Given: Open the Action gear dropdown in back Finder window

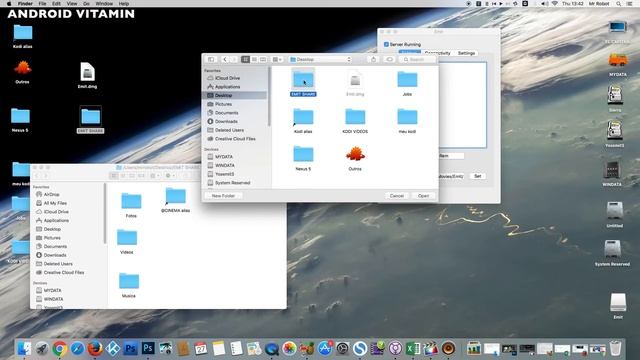Looking at the screenshot, I should (170, 176).
